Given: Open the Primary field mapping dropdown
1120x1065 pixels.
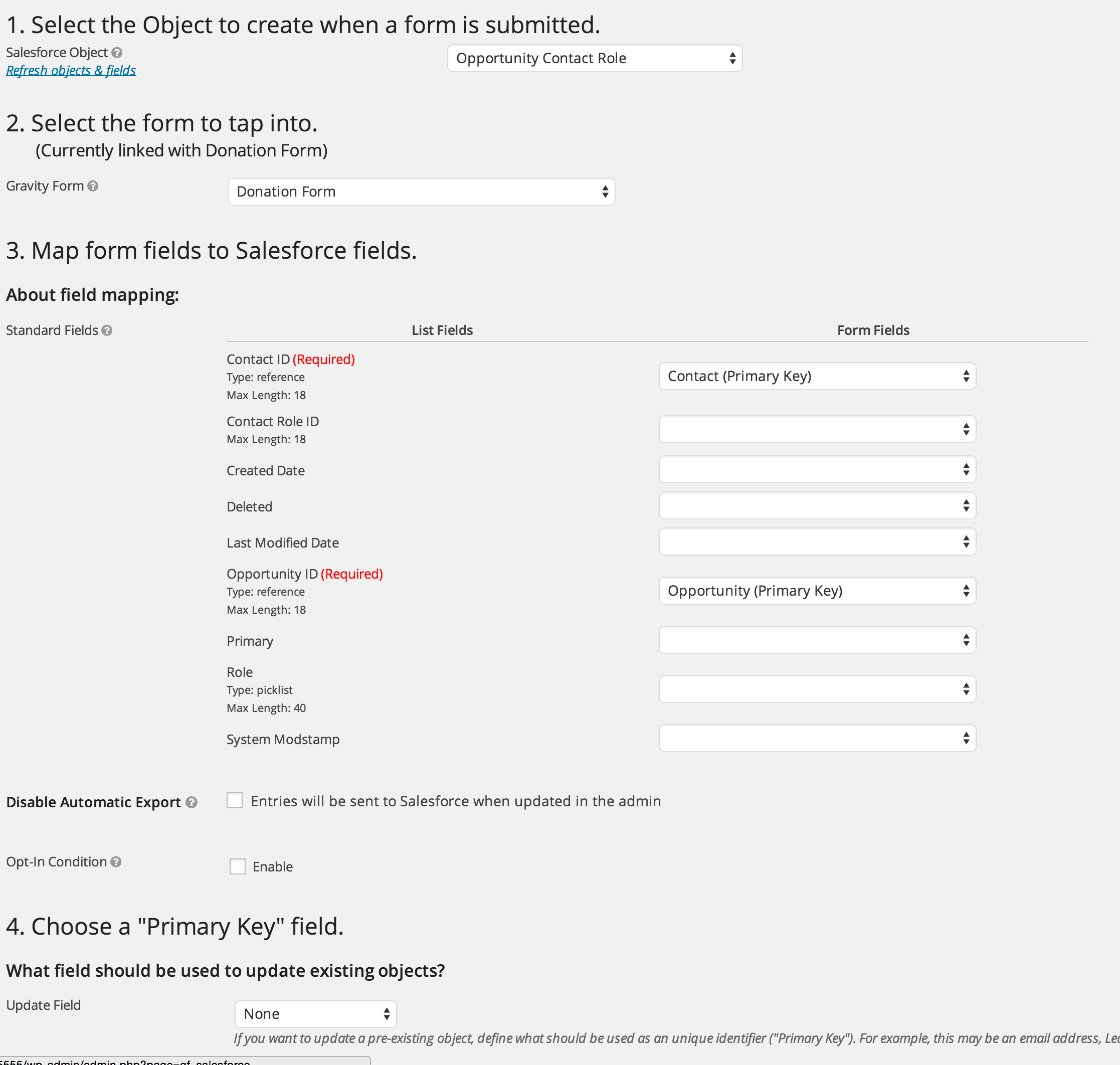Looking at the screenshot, I should coord(817,640).
